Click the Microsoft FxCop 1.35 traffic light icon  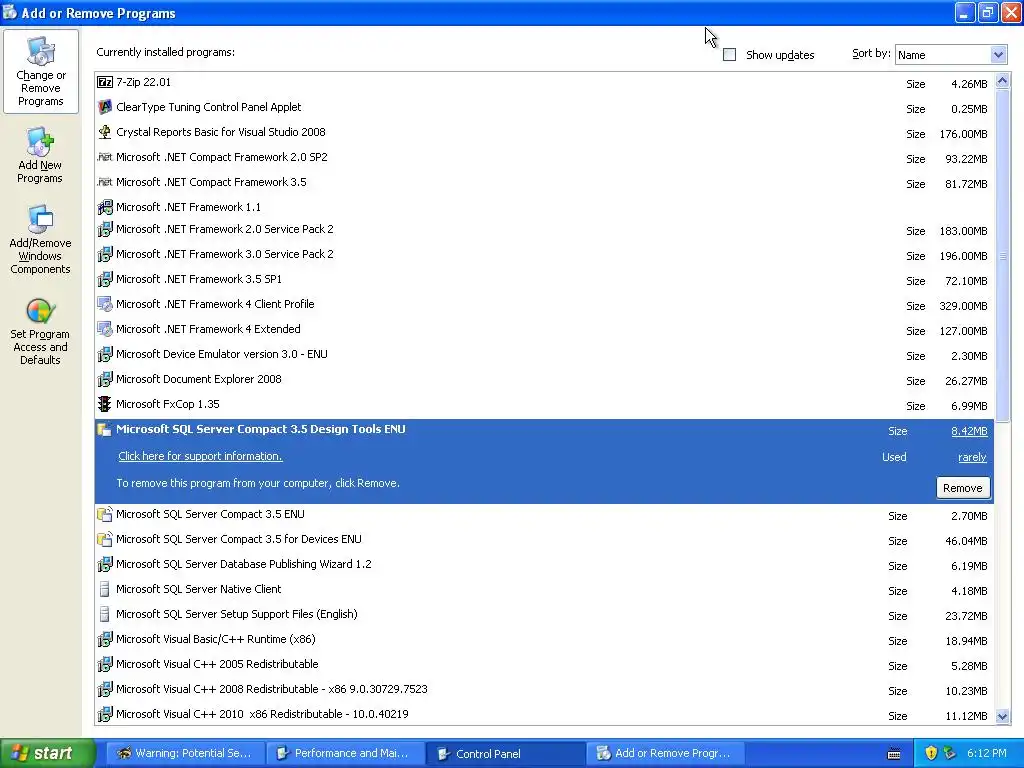coord(104,404)
